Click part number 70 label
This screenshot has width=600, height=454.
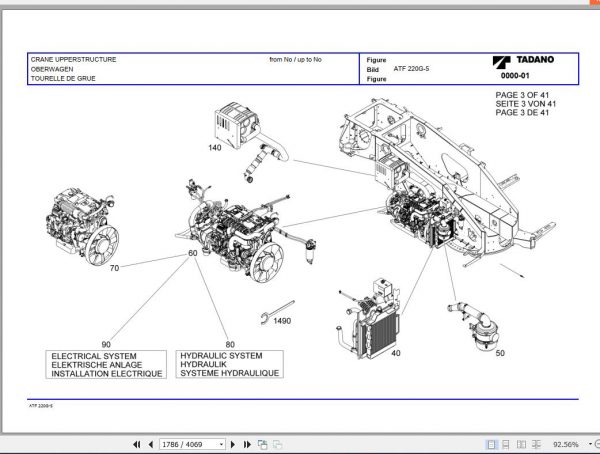point(114,268)
